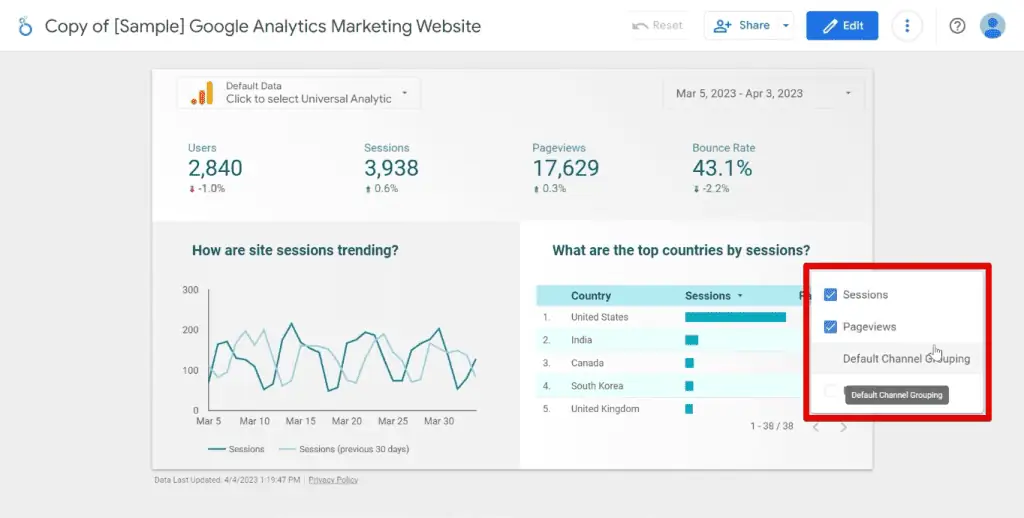Click the Country column header
The image size is (1024, 518).
(x=591, y=296)
